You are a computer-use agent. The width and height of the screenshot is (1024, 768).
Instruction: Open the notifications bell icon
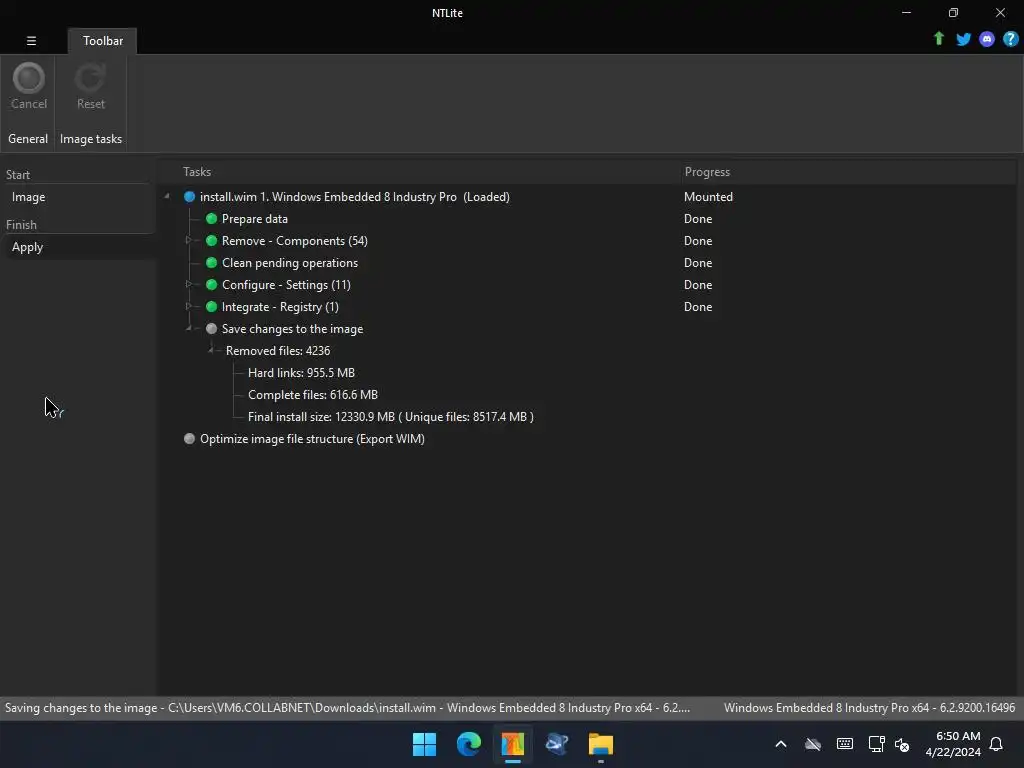coord(996,744)
